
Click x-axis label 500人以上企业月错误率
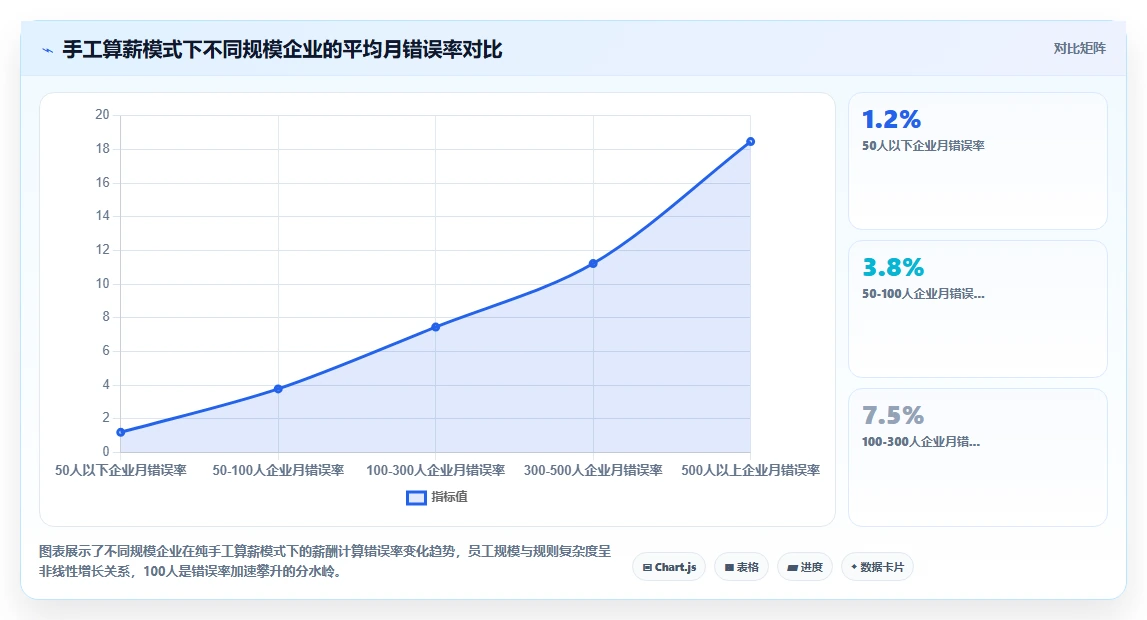coord(751,470)
